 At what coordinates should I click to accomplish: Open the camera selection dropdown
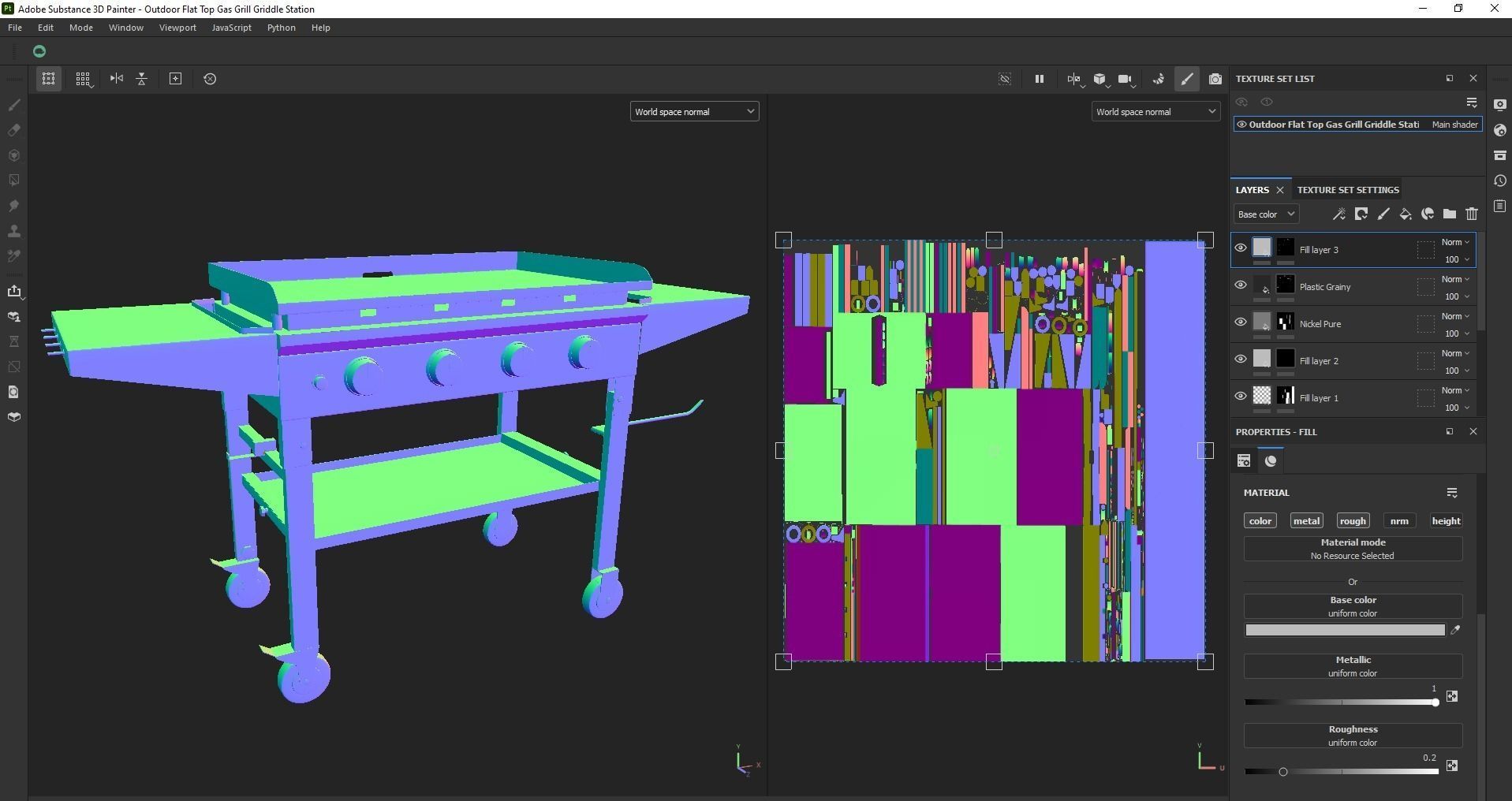(x=1126, y=79)
